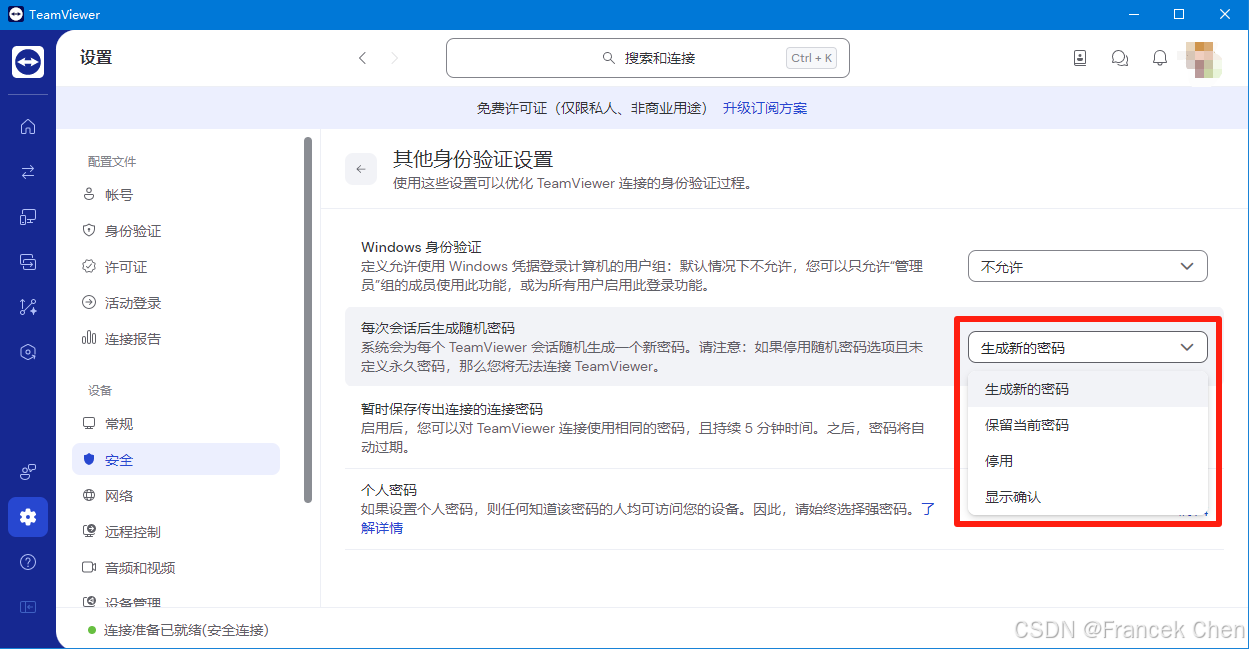1249x649 pixels.
Task: Click the settings gear icon in the rail
Action: [28, 517]
